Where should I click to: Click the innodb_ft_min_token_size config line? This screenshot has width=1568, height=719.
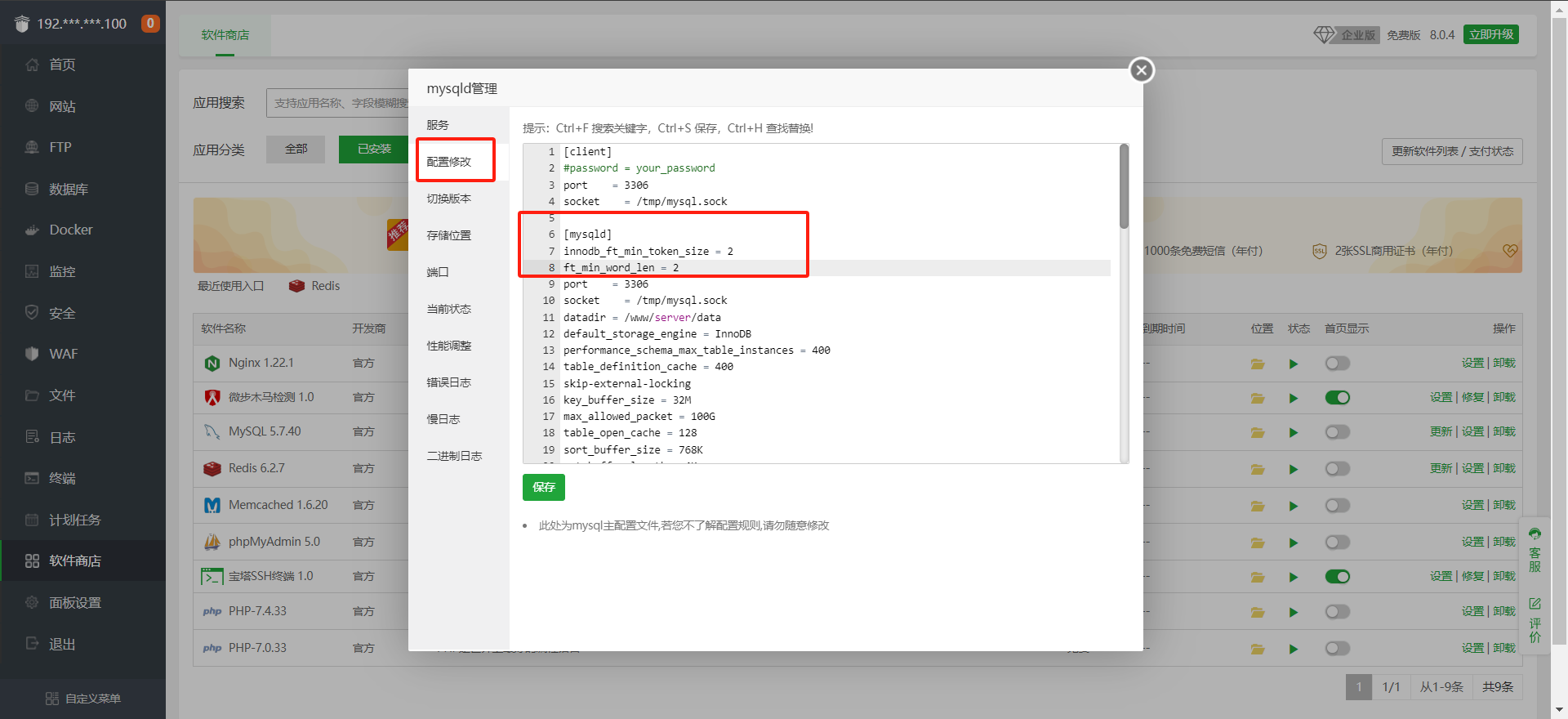(x=648, y=252)
